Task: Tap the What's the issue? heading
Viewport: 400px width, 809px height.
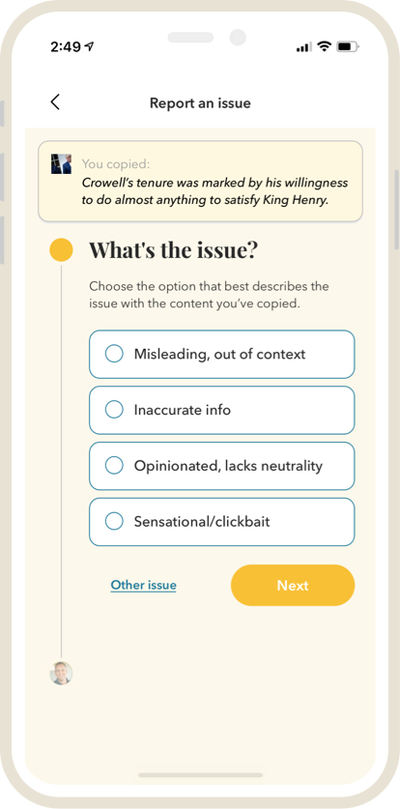Action: point(173,250)
